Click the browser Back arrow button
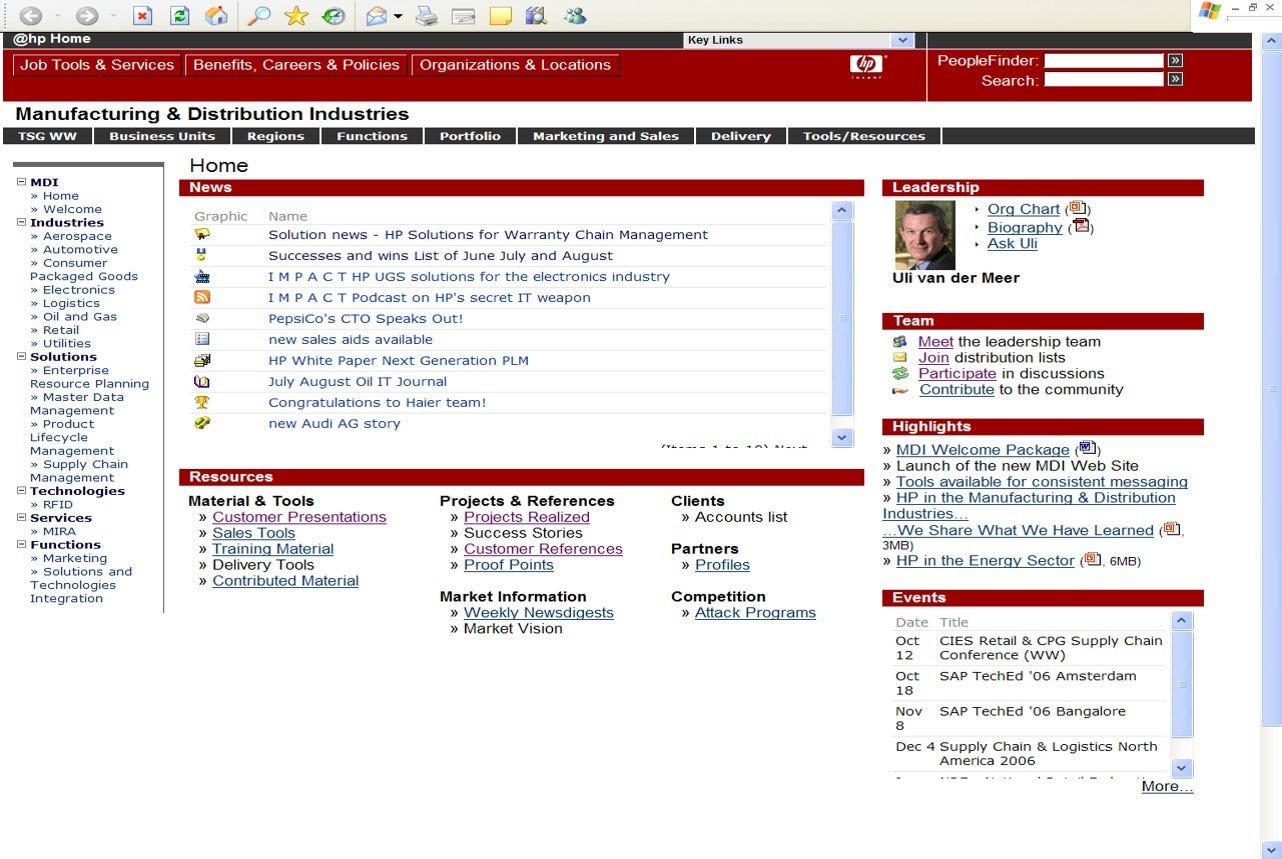 30,15
